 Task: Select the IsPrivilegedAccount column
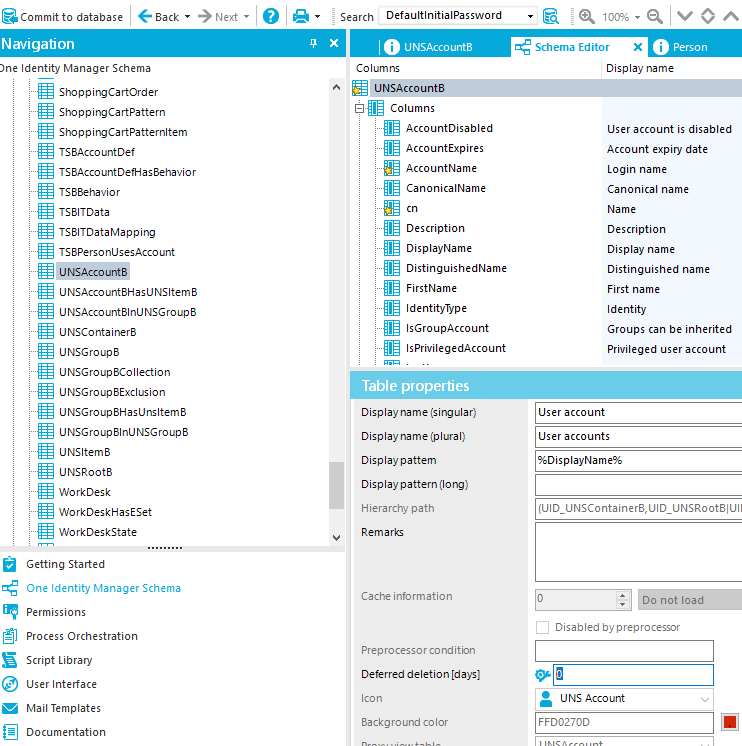455,348
